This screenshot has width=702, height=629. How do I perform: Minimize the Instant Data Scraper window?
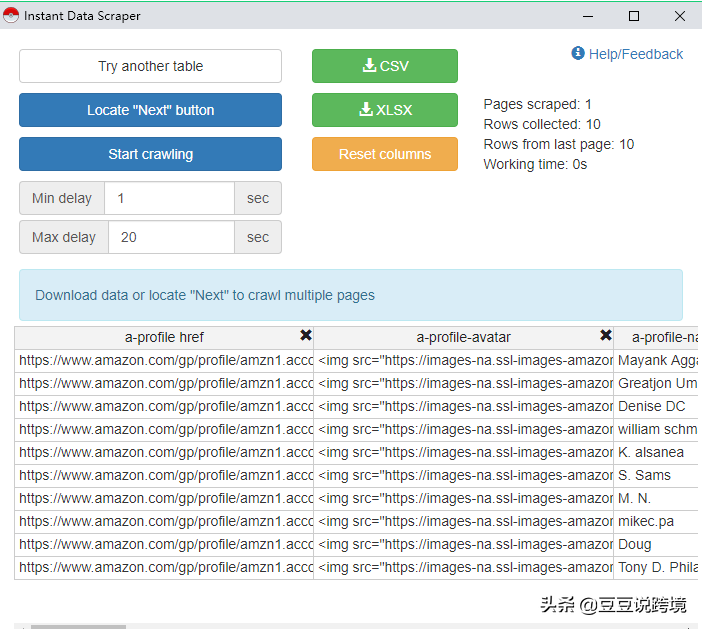[588, 16]
